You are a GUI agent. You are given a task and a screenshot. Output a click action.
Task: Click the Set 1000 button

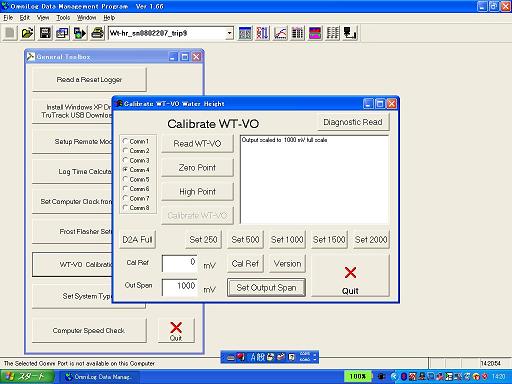click(x=287, y=239)
